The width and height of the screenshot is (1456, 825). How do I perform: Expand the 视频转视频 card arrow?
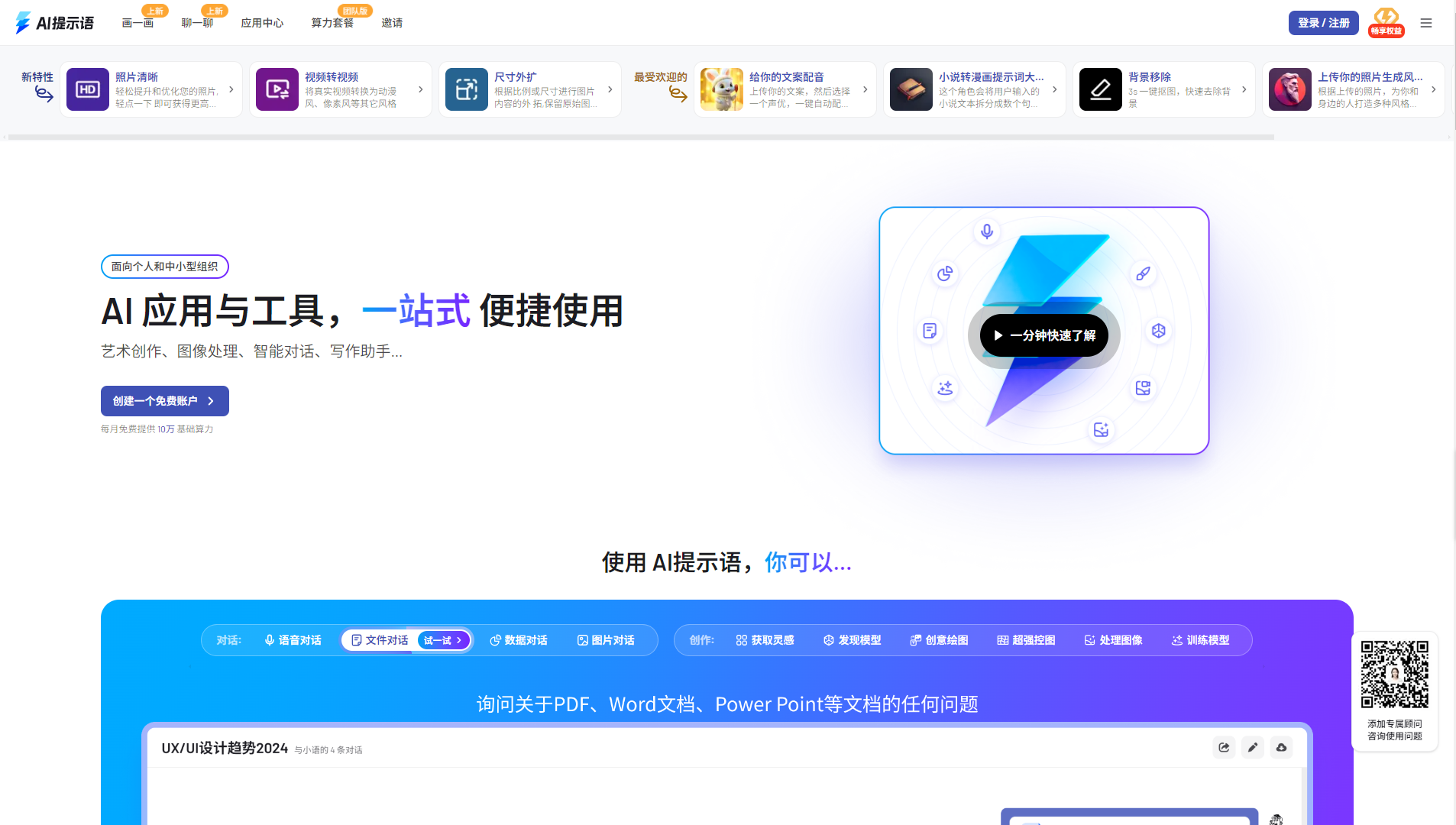click(421, 89)
